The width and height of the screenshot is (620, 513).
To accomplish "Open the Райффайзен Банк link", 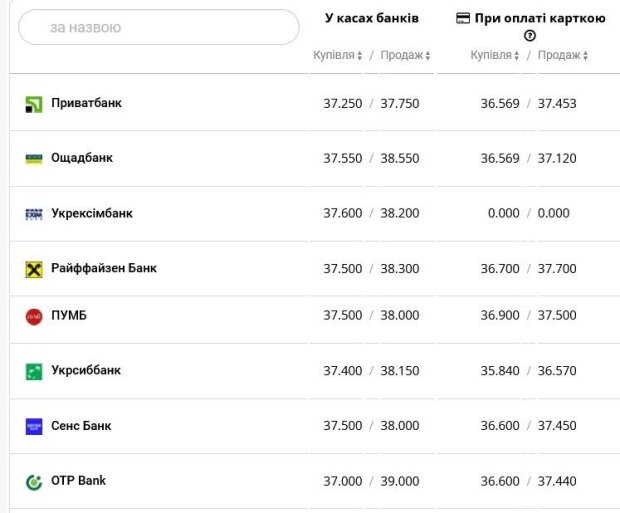I will 104,268.
